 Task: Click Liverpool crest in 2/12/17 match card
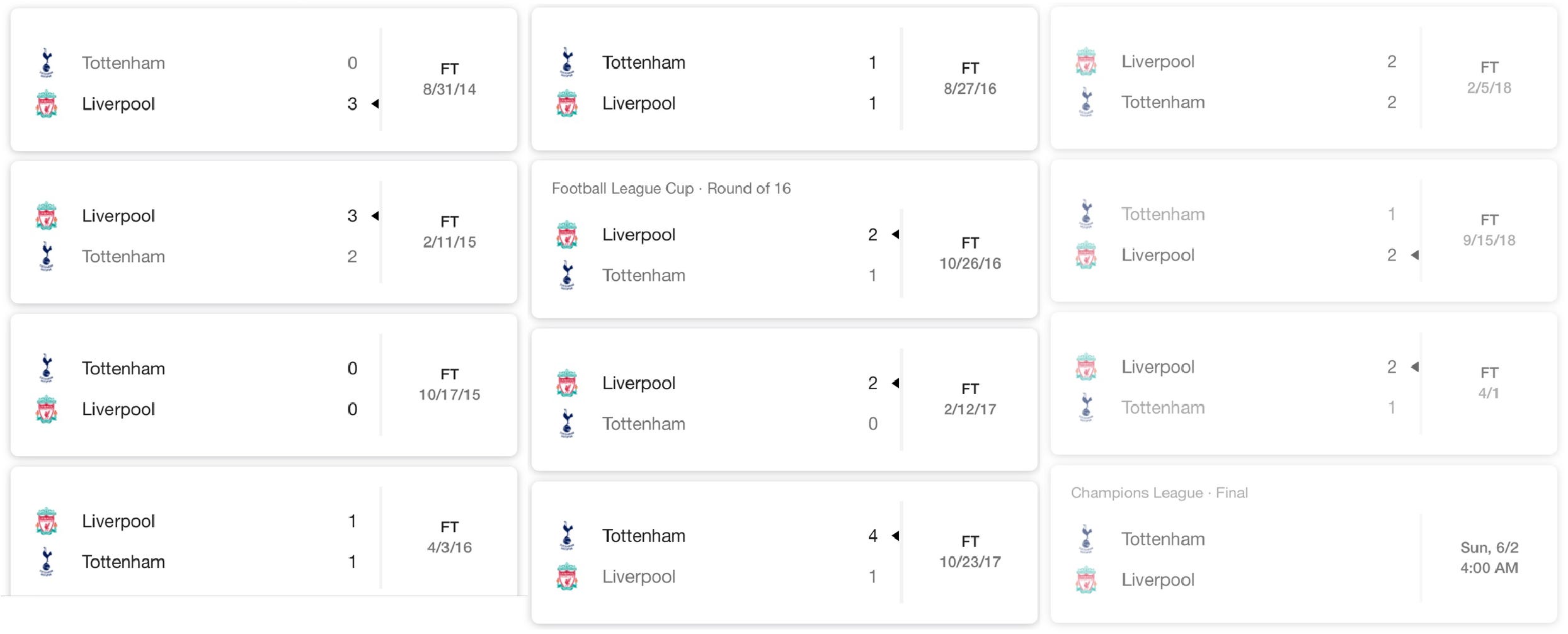pos(567,383)
